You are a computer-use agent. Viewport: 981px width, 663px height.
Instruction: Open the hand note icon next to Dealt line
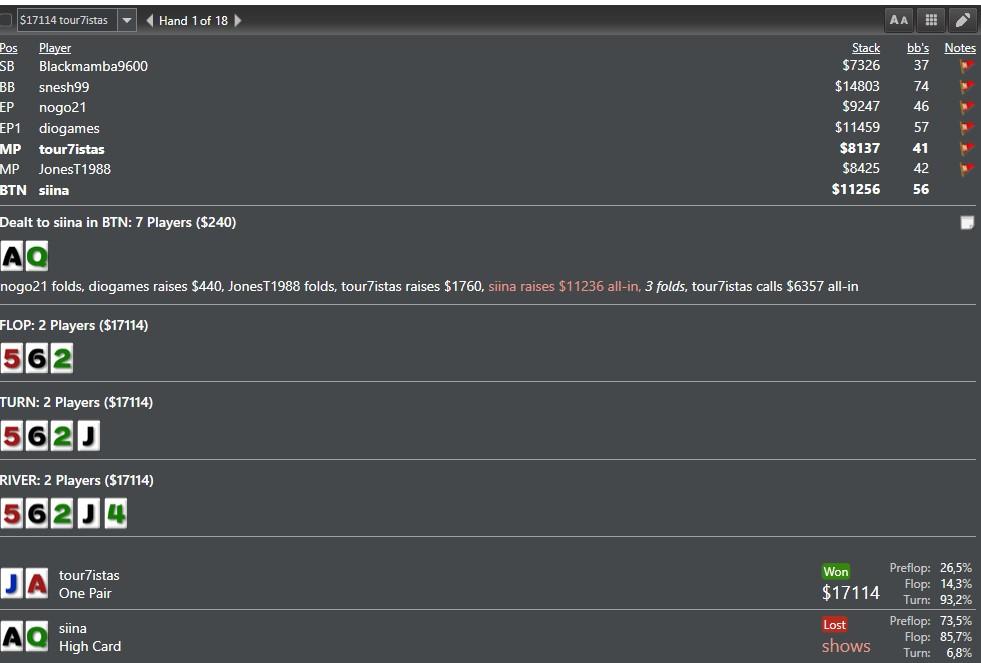click(x=967, y=223)
